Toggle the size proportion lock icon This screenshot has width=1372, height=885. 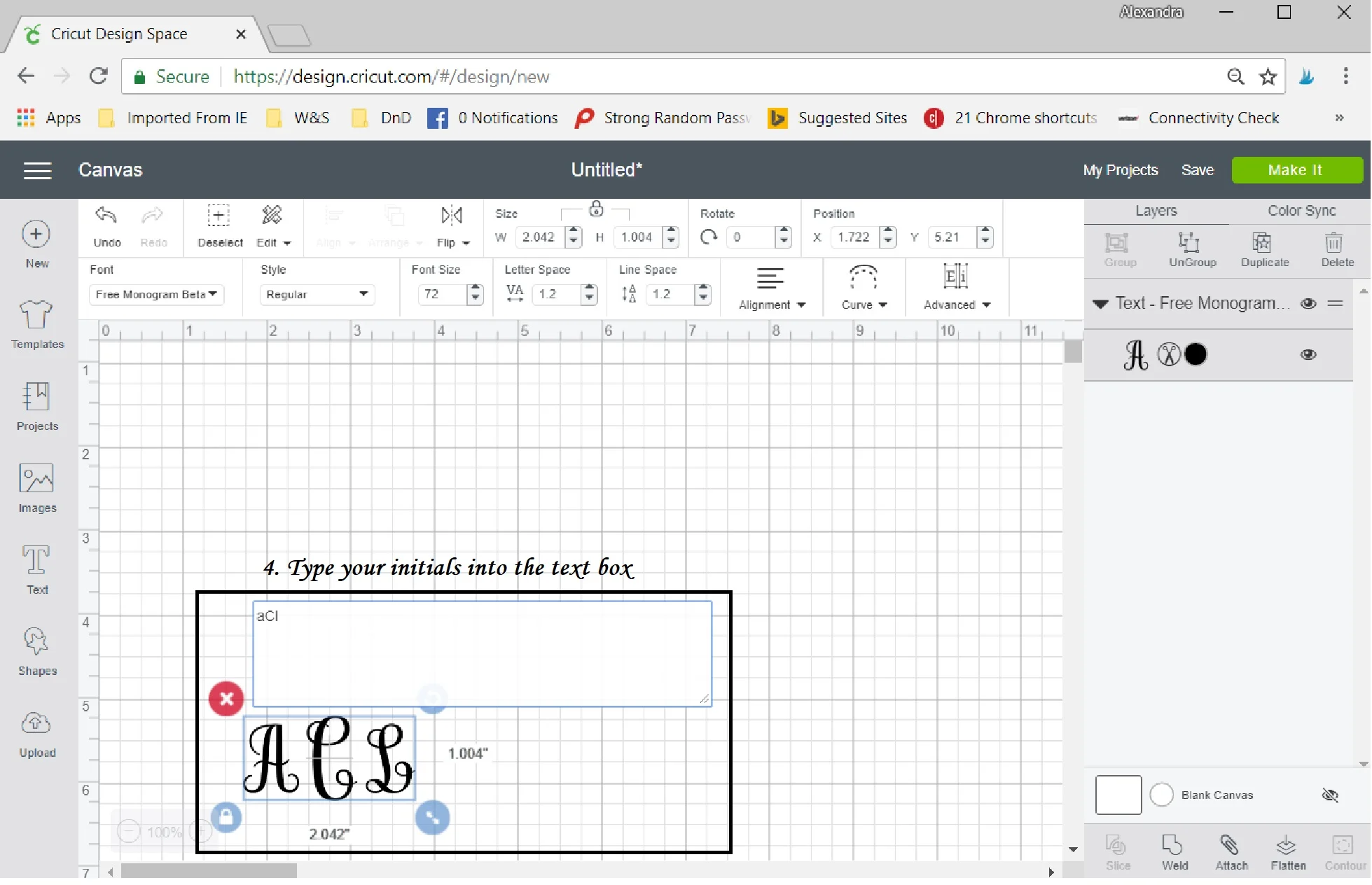596,209
